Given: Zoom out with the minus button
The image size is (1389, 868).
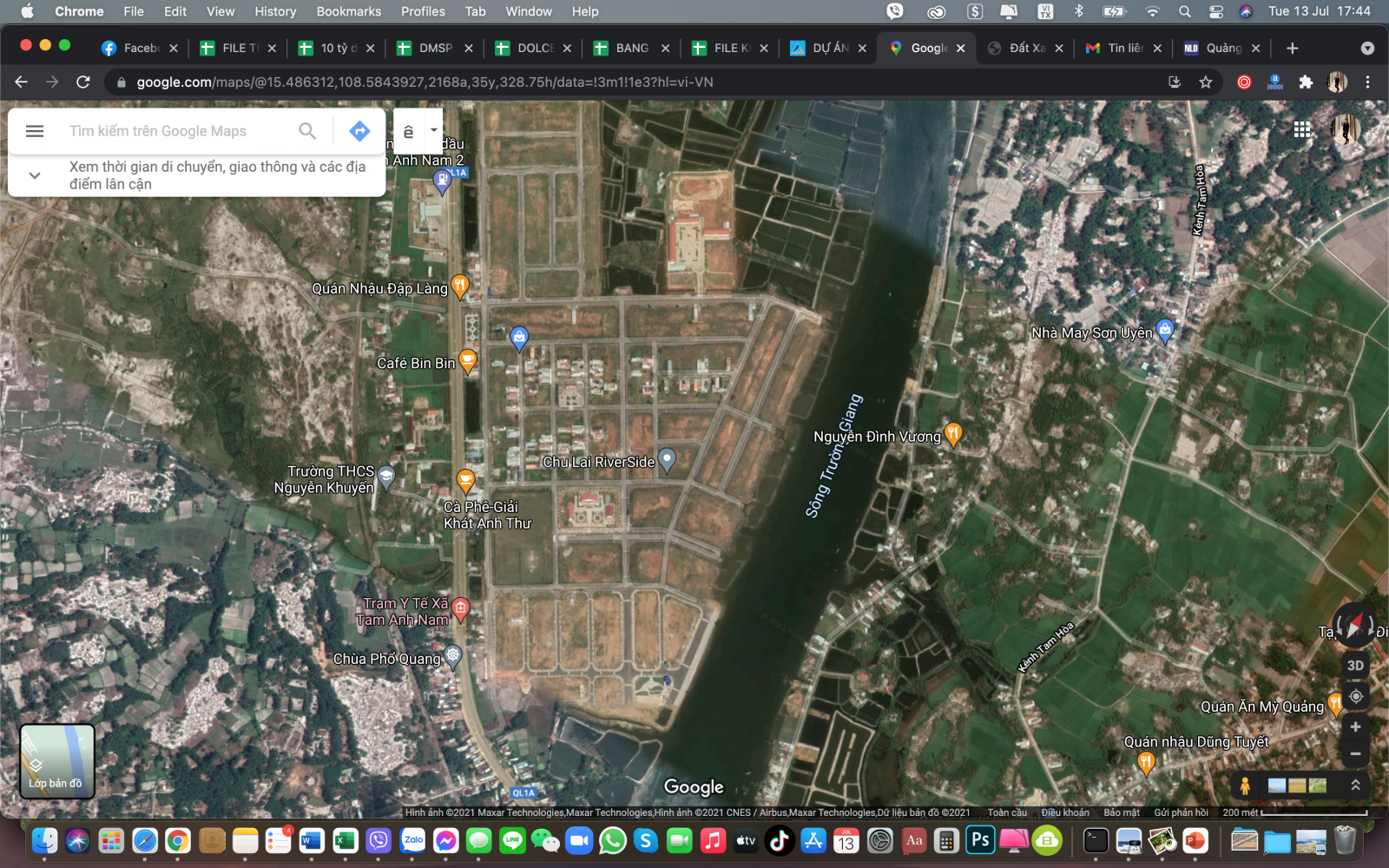Looking at the screenshot, I should click(1355, 753).
